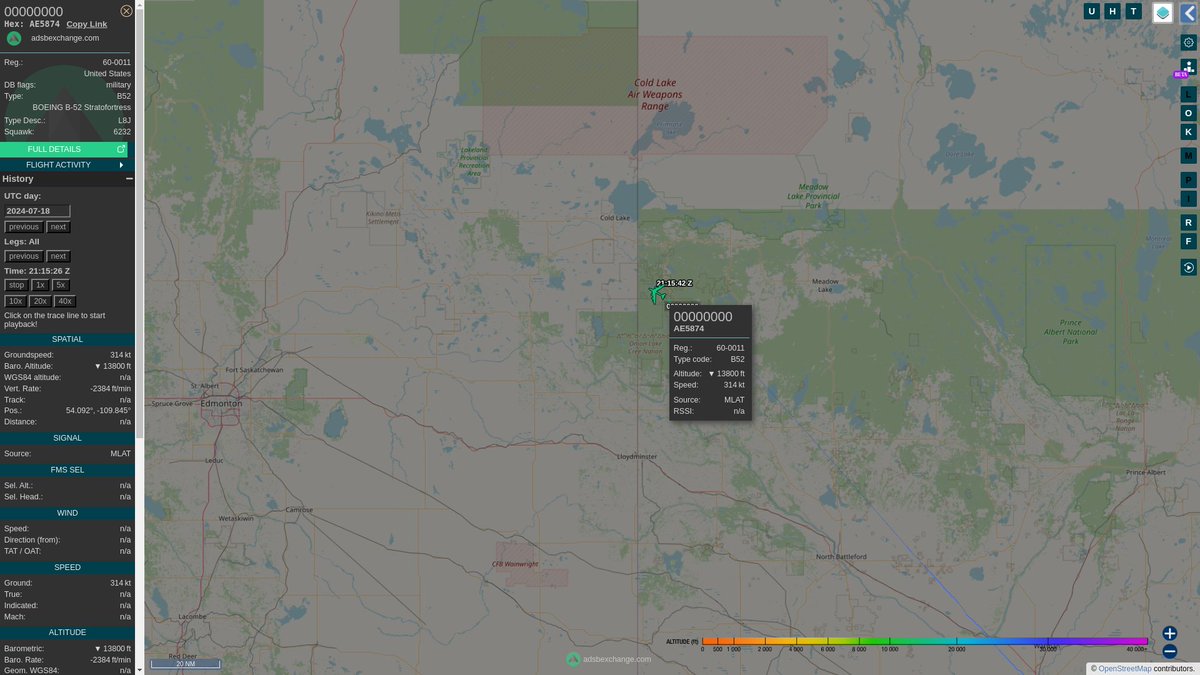Toggle the U map button
Screen dimensions: 1200x675
pos(1092,11)
